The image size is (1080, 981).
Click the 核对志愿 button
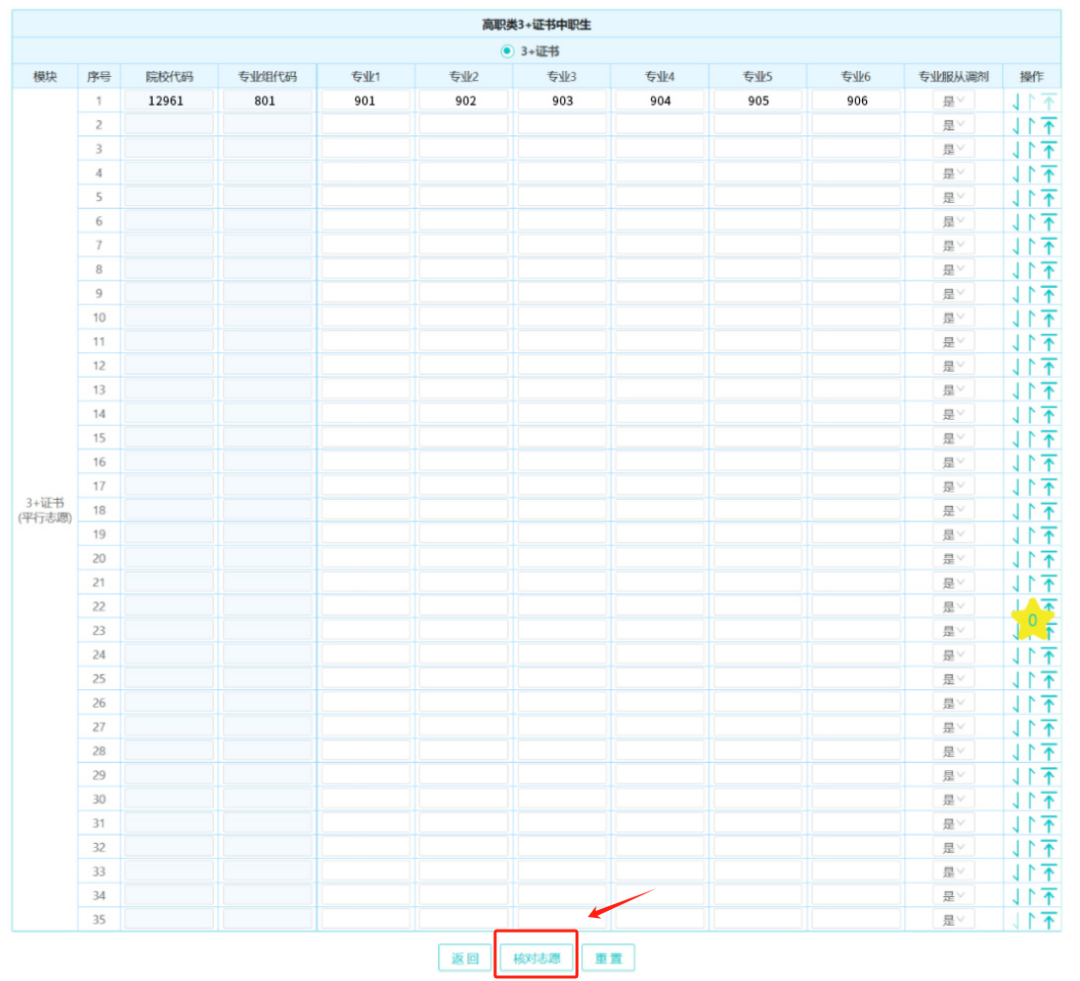pyautogui.click(x=536, y=958)
